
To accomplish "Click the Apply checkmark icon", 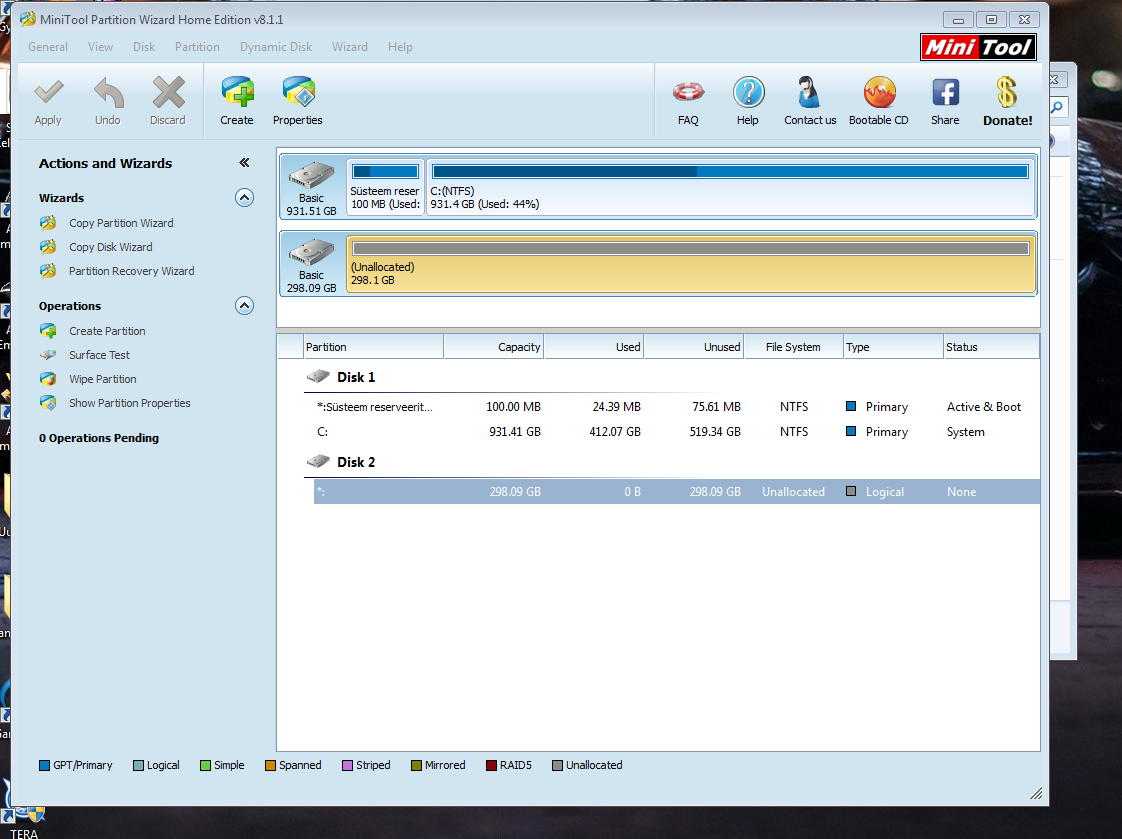I will 49,92.
